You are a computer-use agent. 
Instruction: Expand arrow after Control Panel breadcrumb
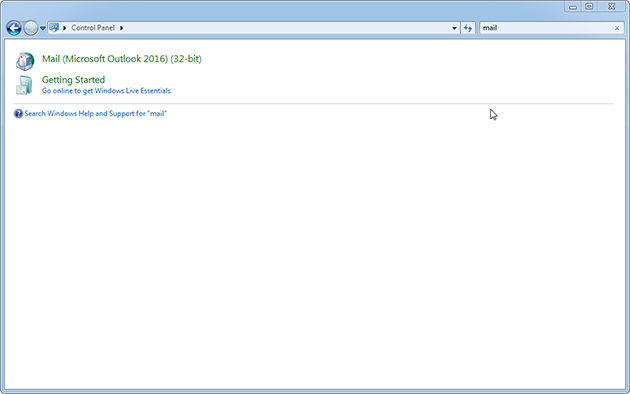point(121,28)
